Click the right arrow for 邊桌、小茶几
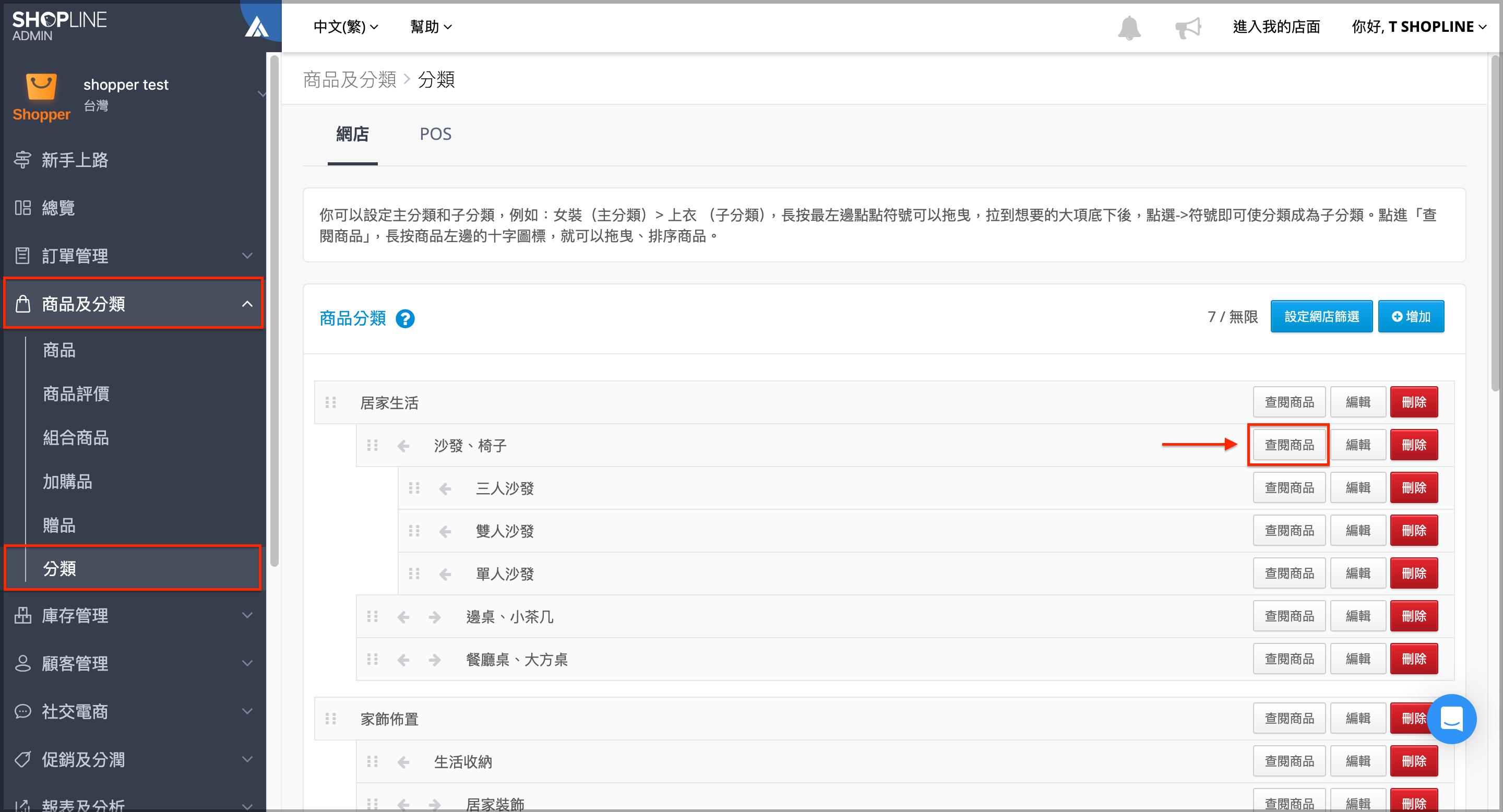The image size is (1503, 812). (435, 617)
